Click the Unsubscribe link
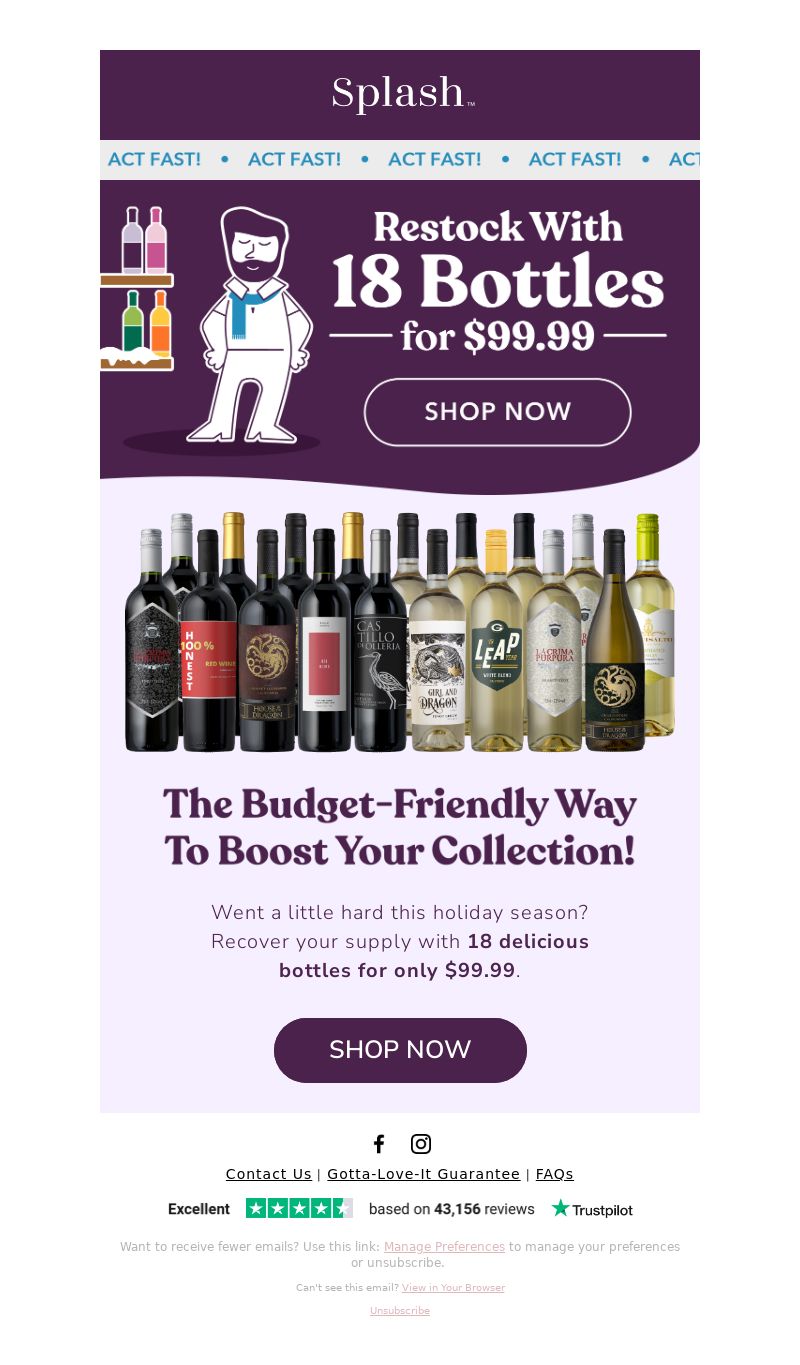Viewport: 800px width, 1365px height. 400,1311
